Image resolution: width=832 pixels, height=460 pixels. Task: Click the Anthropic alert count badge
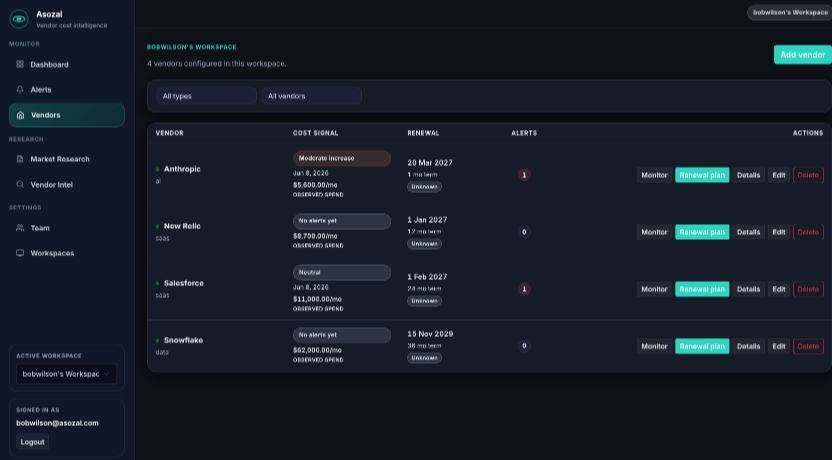[524, 175]
